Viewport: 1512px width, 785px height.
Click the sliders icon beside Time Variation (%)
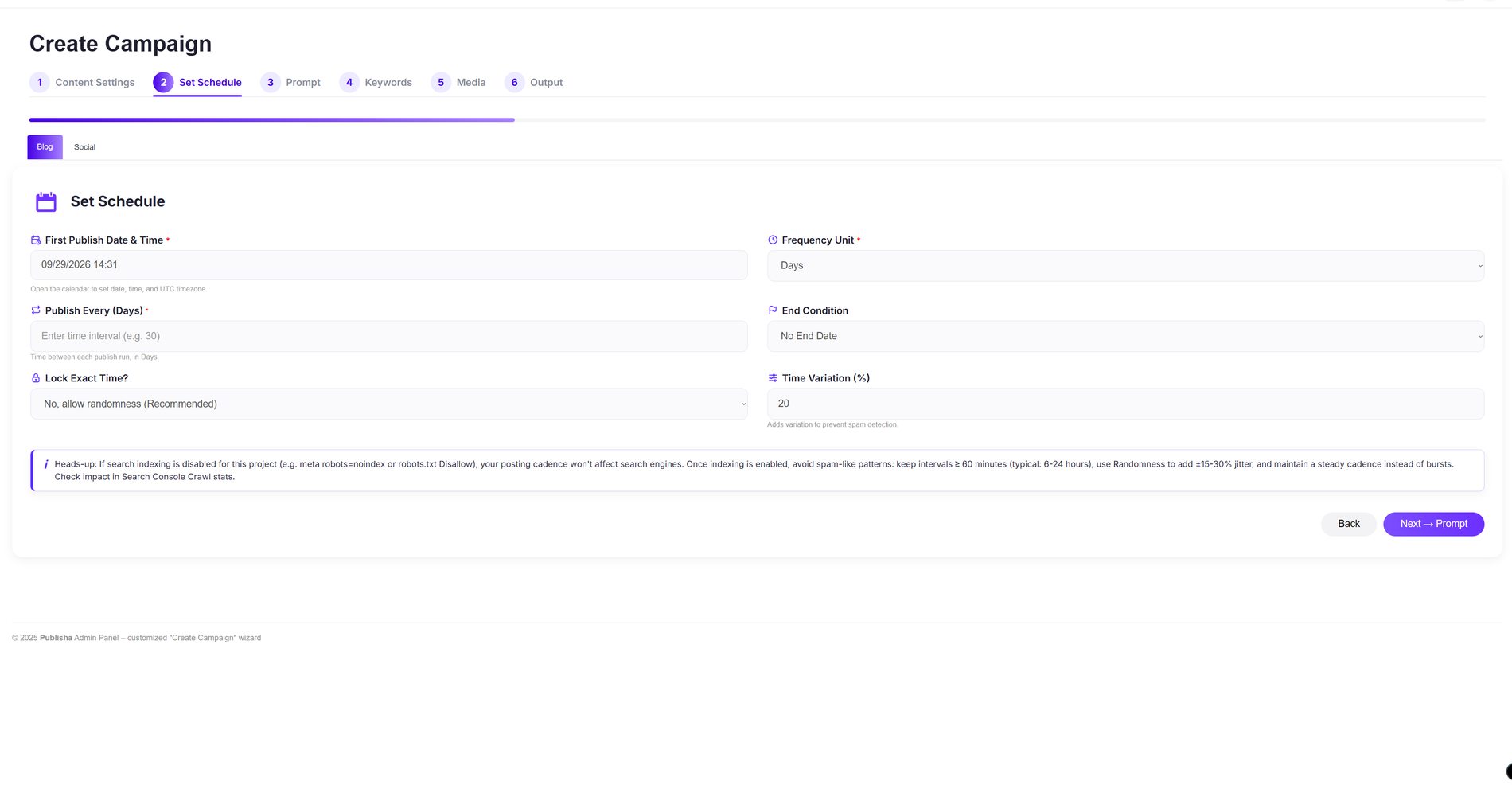click(773, 378)
